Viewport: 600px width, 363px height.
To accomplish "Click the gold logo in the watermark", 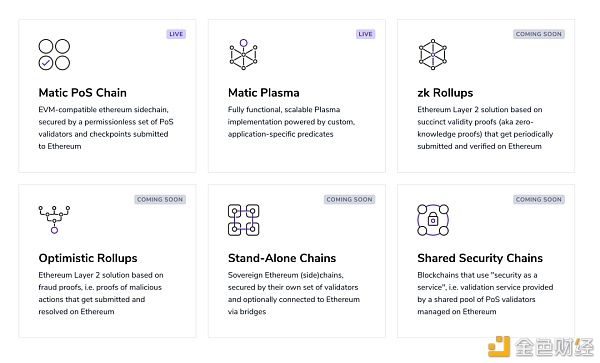I will click(x=499, y=347).
